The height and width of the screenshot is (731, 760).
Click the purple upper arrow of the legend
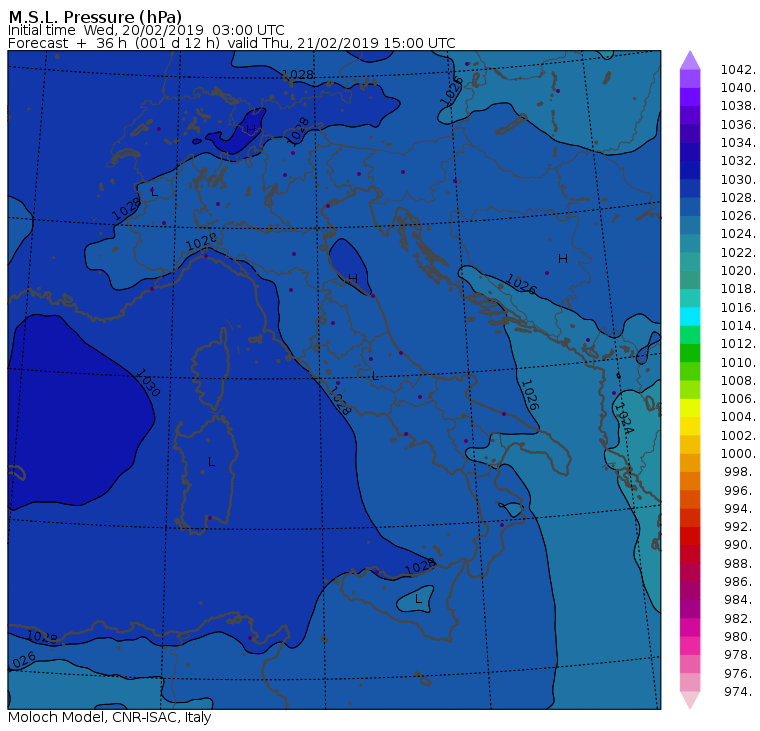point(690,60)
